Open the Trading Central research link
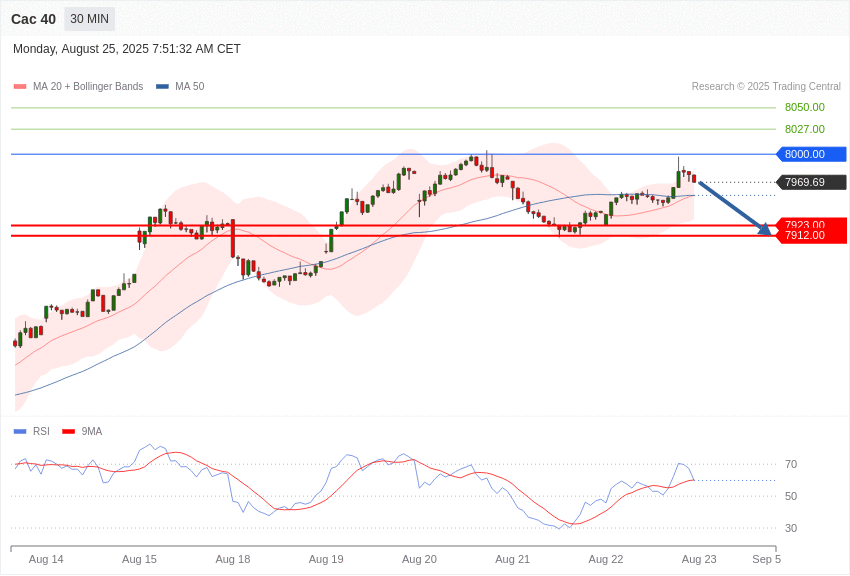This screenshot has width=850, height=576. point(766,86)
